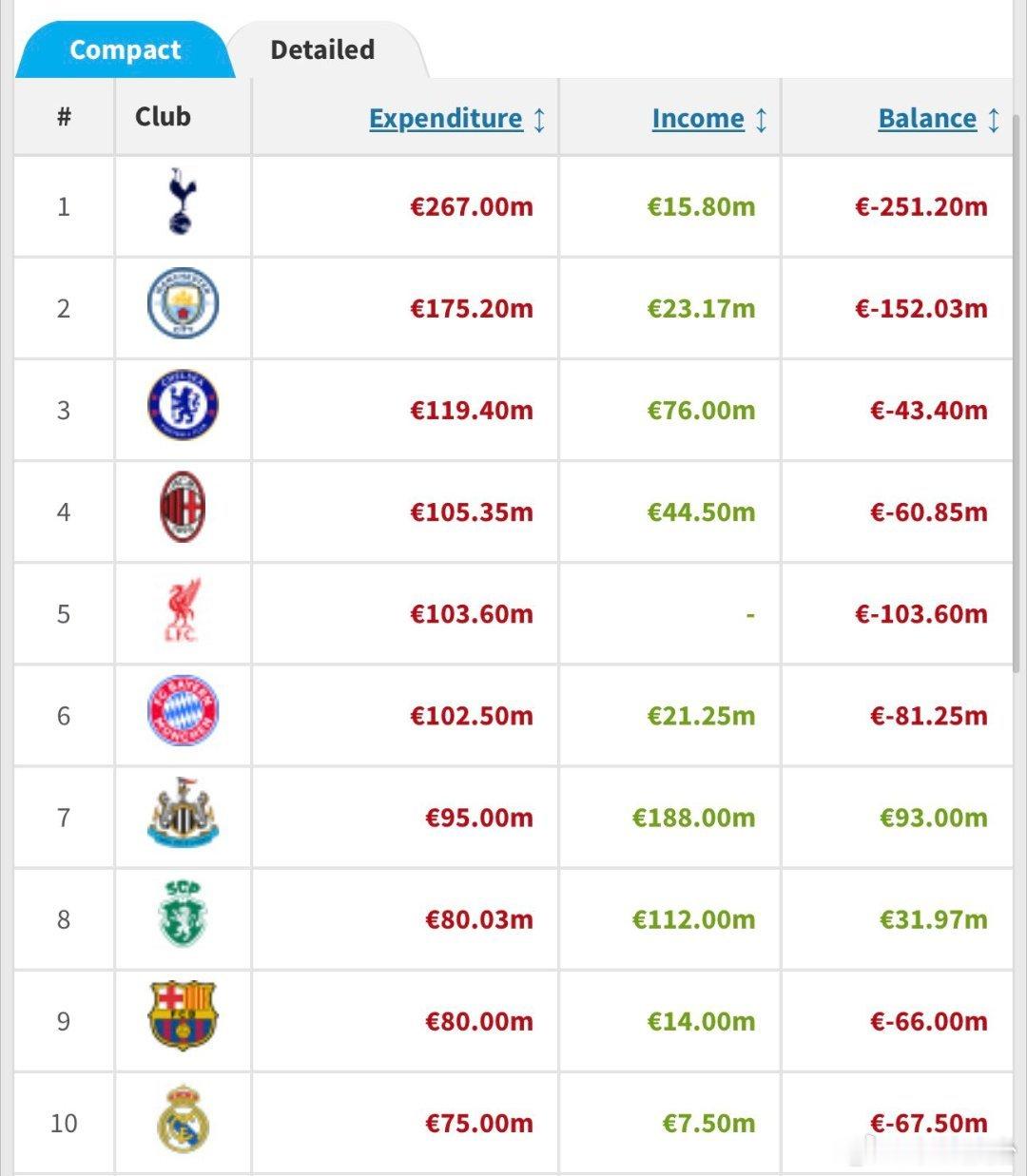Sort table by Income link
1027x1176 pixels.
(x=698, y=119)
